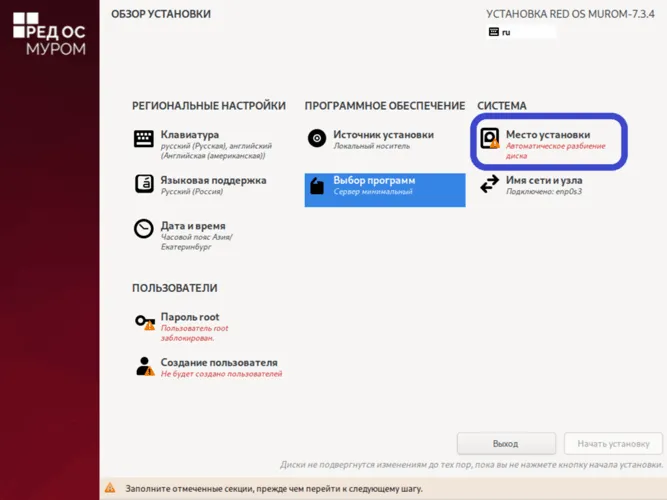Click the text Часовой пояс Азия/Екатеринбург
The height and width of the screenshot is (500, 667).
click(197, 242)
